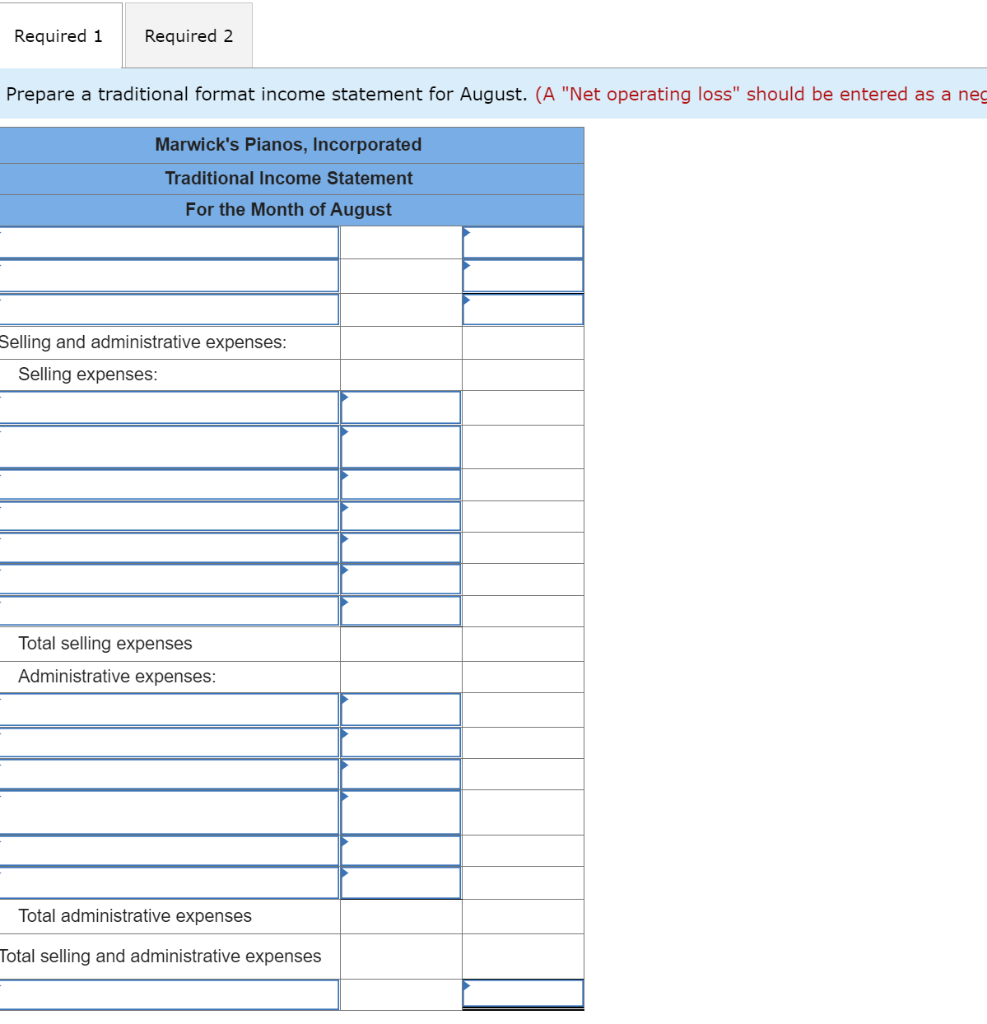Click 'Total selling and administrative expenses' label
Screen dimensions: 987x1024
pyautogui.click(x=160, y=956)
